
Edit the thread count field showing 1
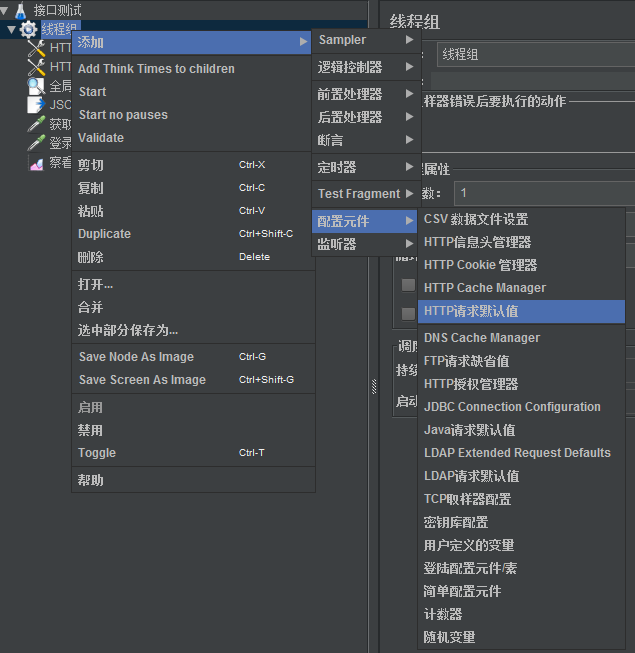click(545, 193)
